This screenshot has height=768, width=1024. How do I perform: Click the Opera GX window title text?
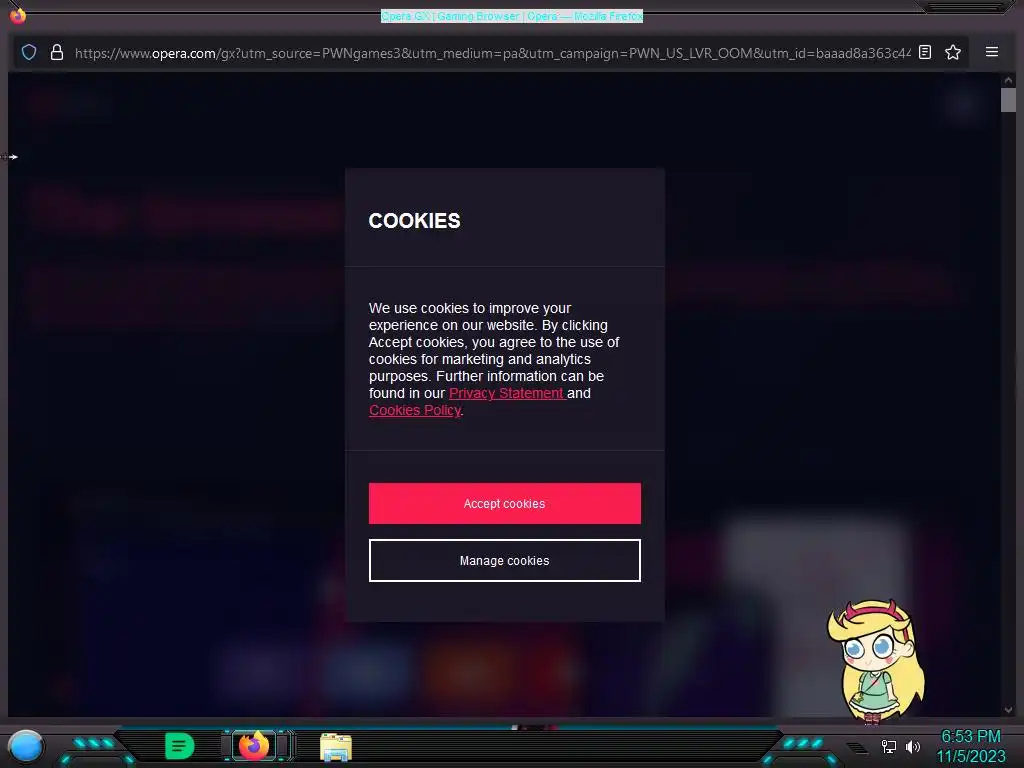point(511,16)
